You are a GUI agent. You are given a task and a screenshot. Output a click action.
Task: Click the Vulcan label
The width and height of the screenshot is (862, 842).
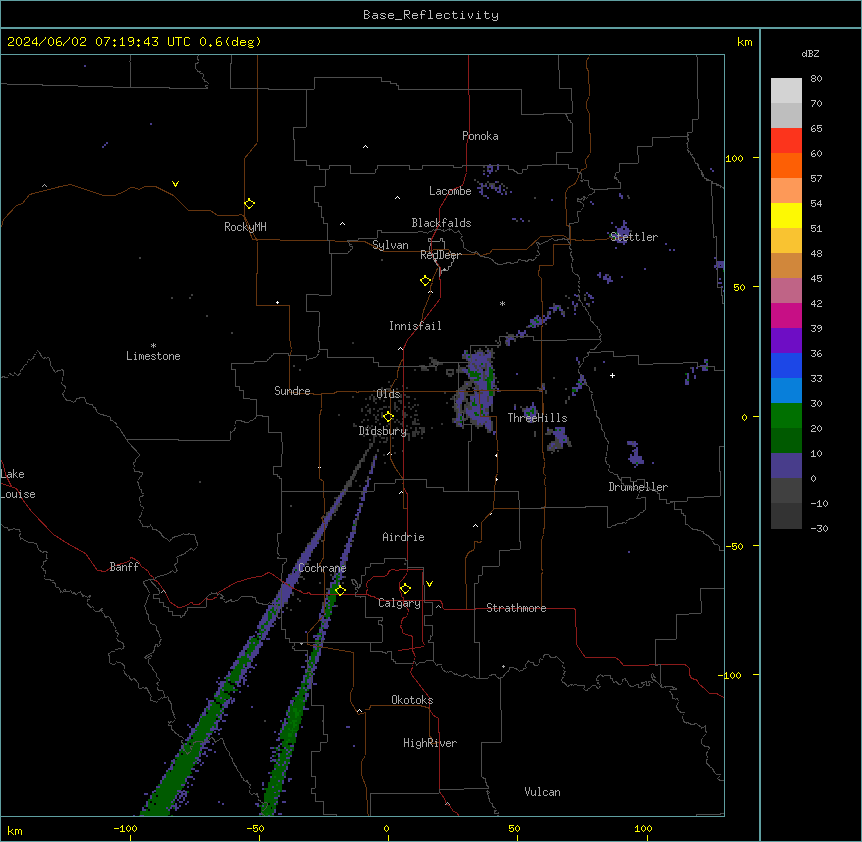[542, 792]
